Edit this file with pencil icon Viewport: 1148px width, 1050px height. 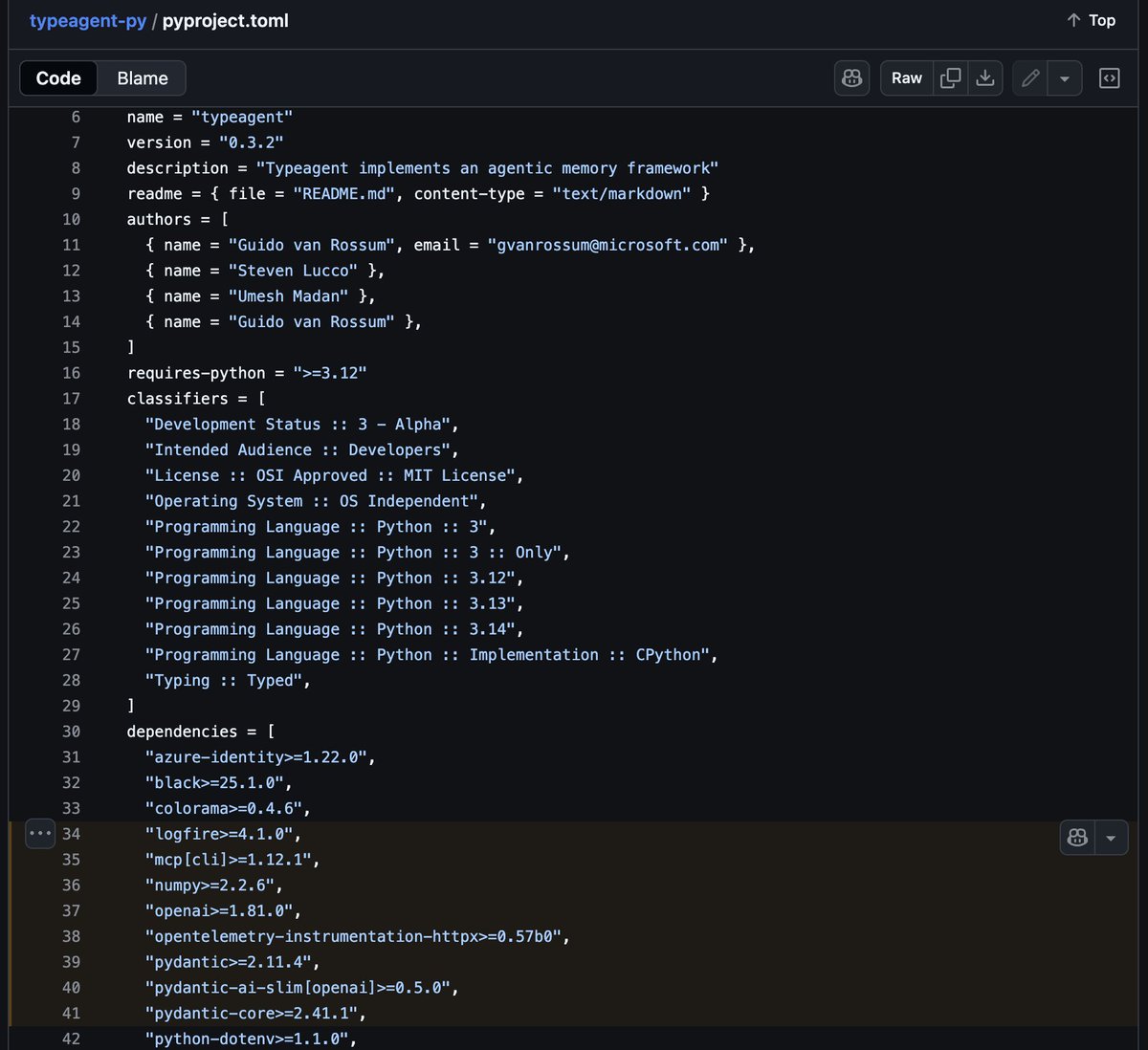1030,78
